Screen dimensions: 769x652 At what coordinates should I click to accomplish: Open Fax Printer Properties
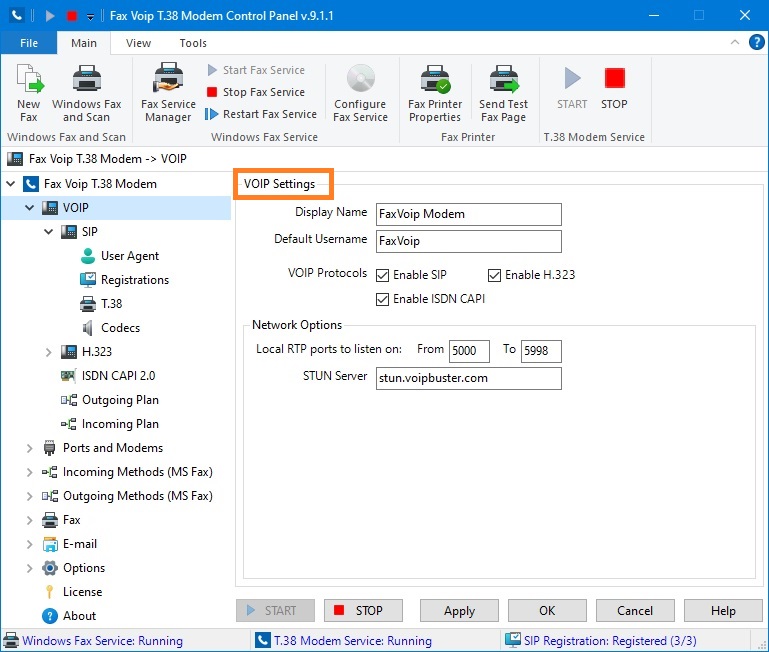click(x=435, y=93)
